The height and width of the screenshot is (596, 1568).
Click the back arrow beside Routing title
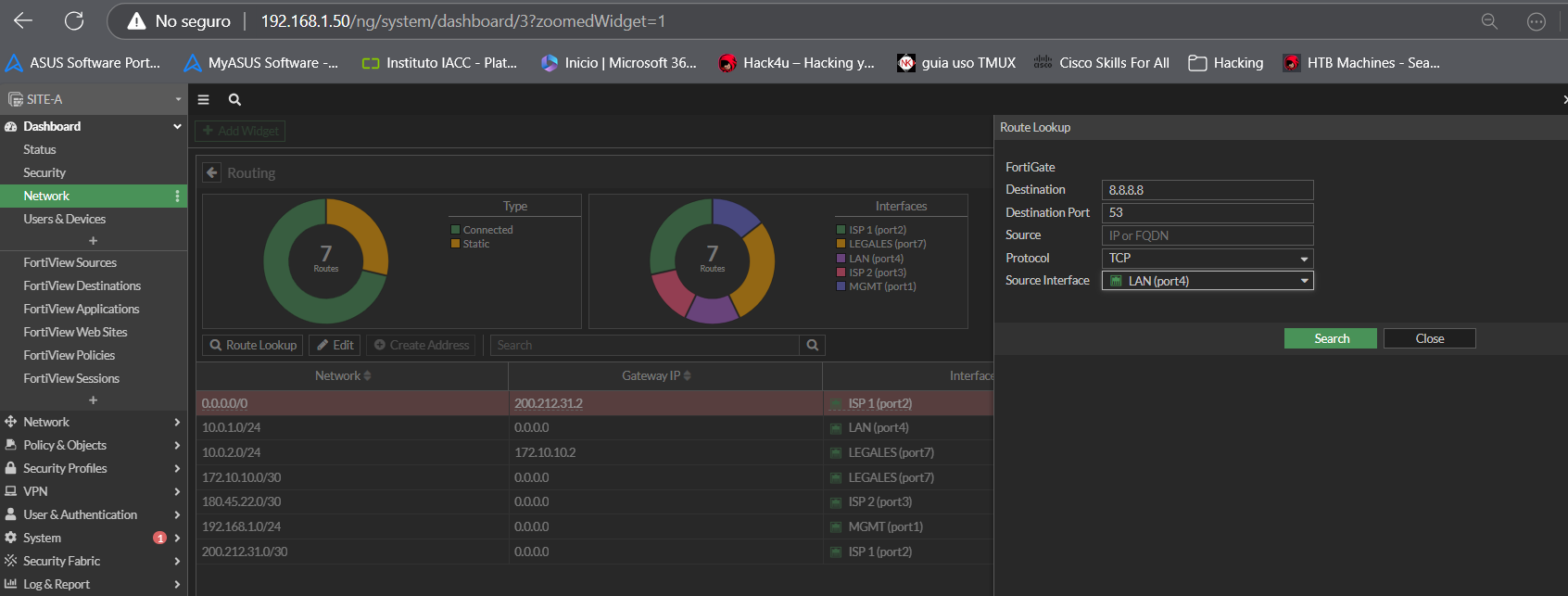pos(212,173)
